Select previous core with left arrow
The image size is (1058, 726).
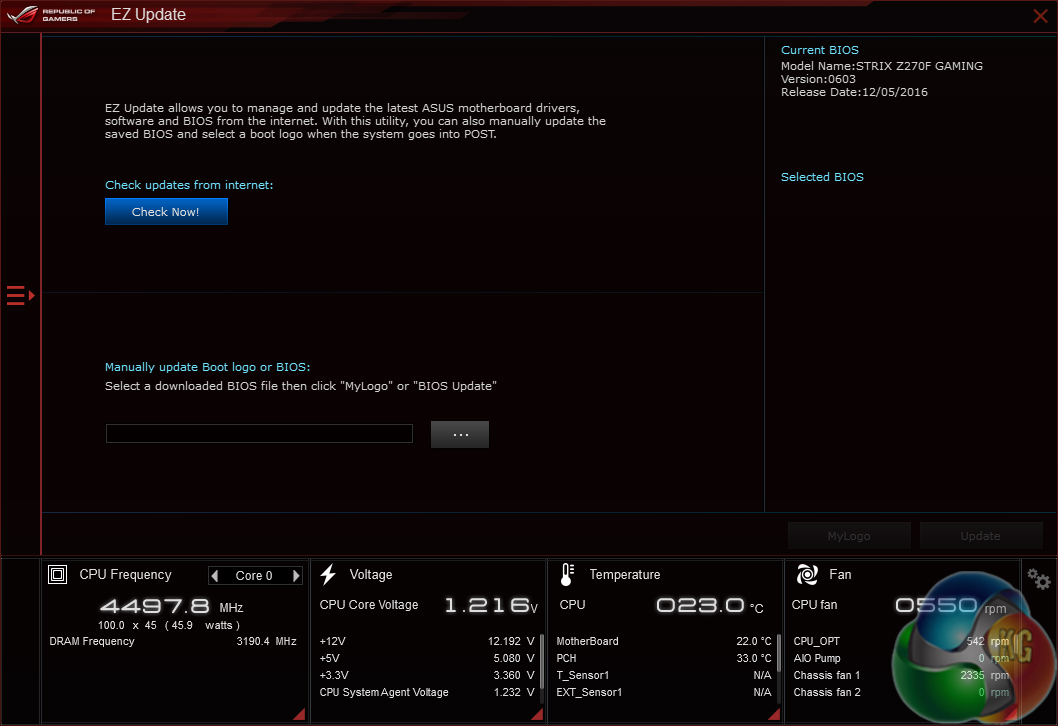[215, 576]
